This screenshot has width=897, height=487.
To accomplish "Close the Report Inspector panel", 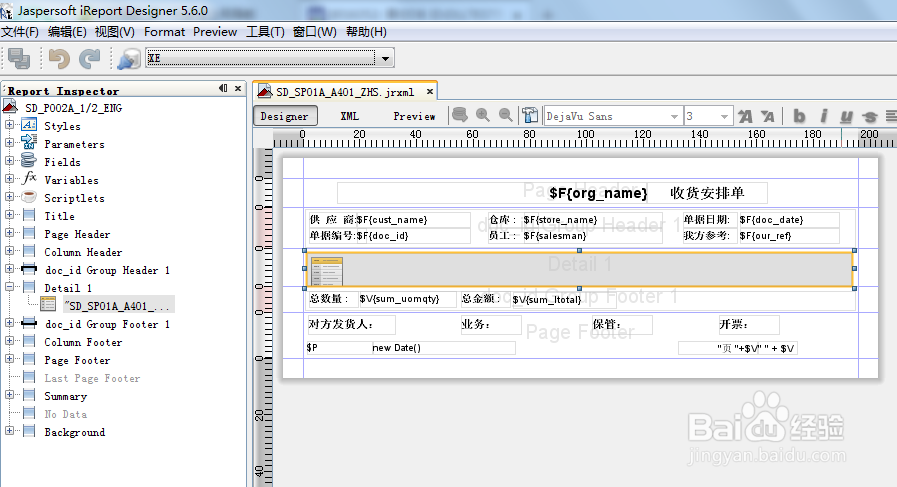I will [239, 88].
